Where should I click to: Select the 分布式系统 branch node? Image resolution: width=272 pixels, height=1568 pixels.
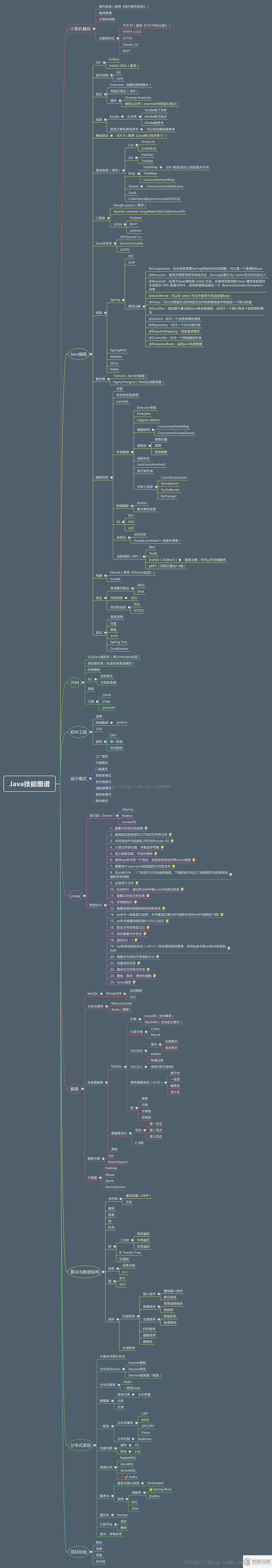point(80,1444)
